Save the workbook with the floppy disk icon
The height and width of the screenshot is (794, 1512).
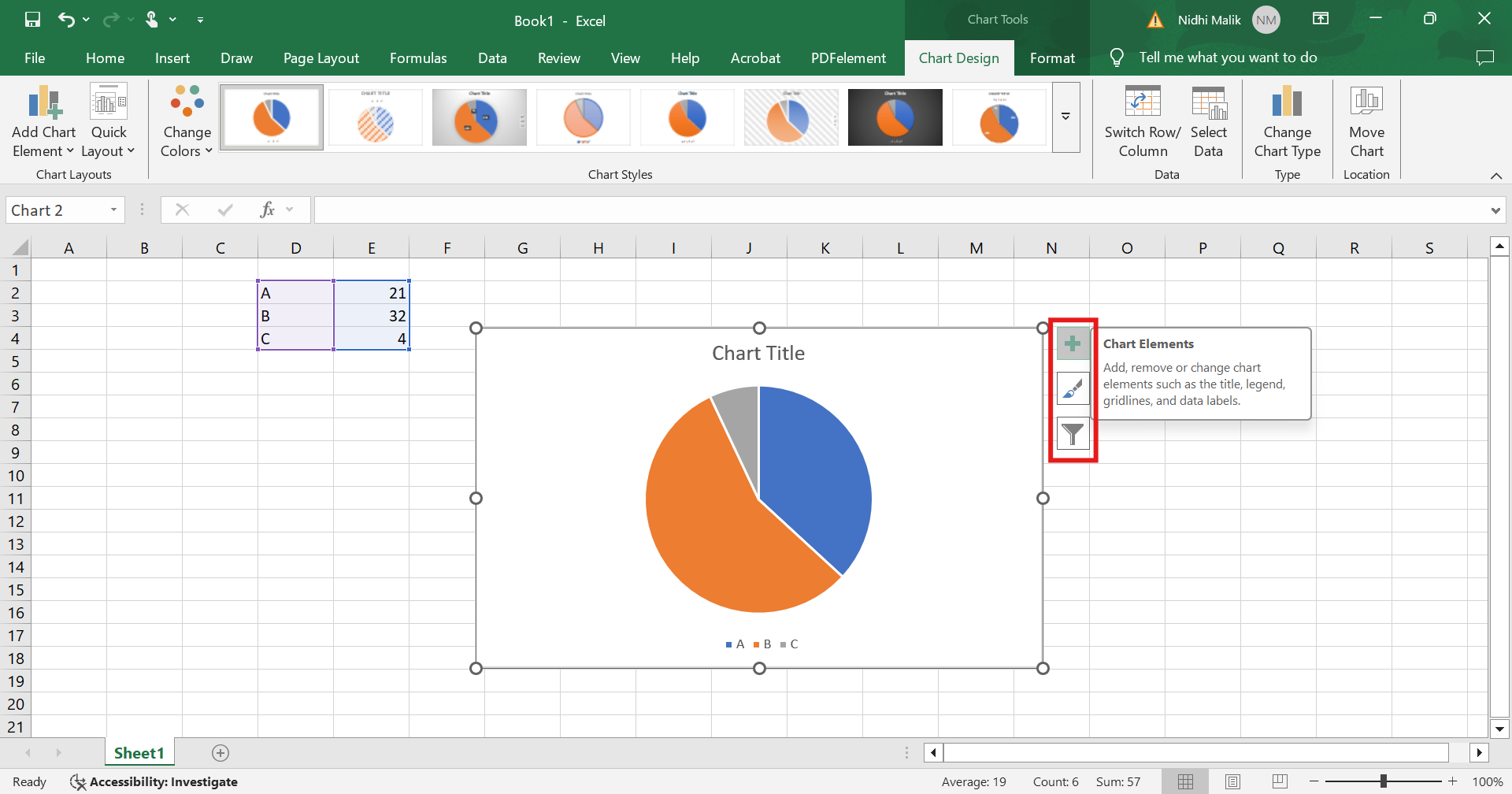coord(32,20)
